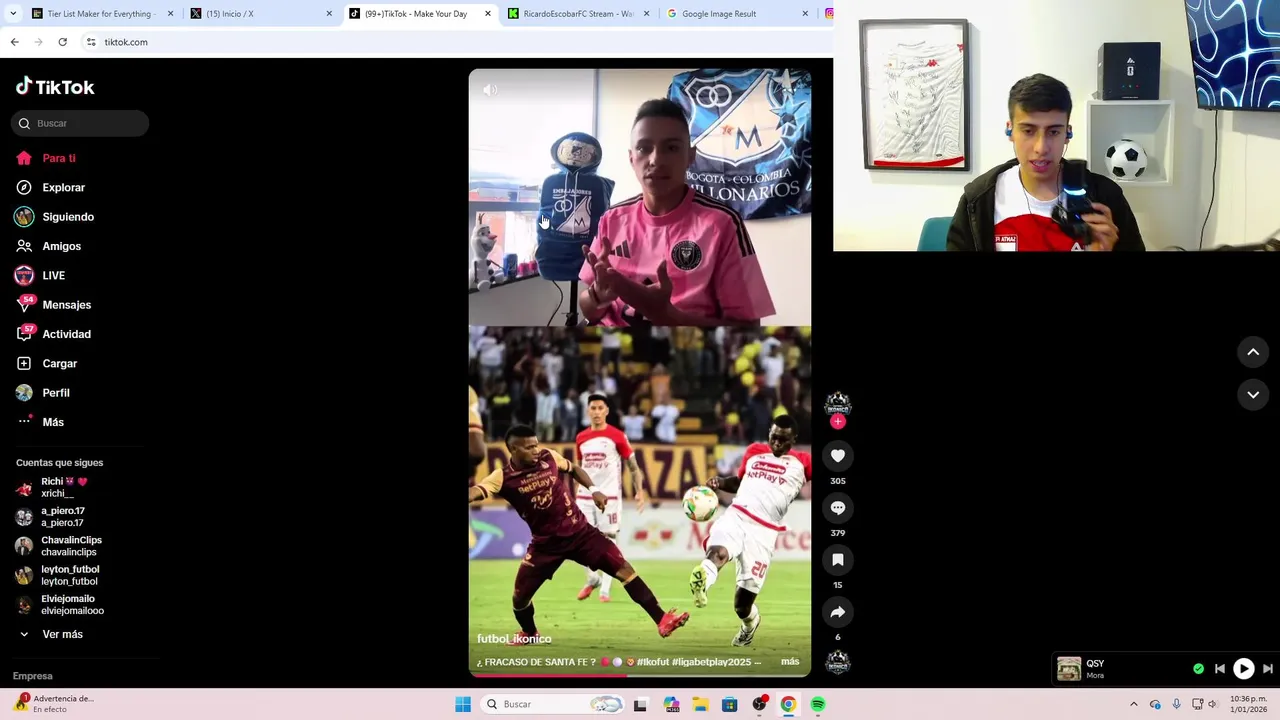
Task: Open File Explorer from taskbar
Action: coord(700,704)
